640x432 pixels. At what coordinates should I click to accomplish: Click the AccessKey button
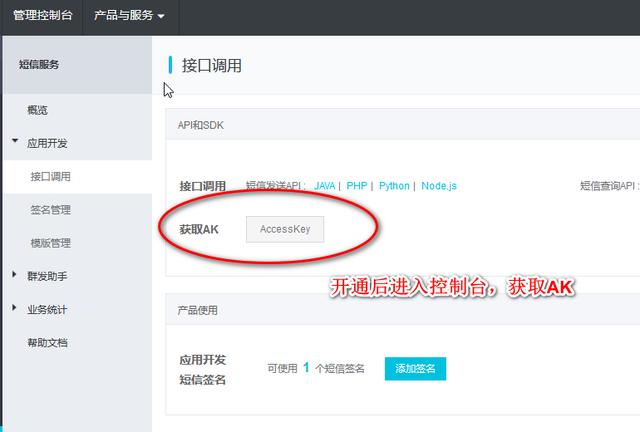click(285, 229)
